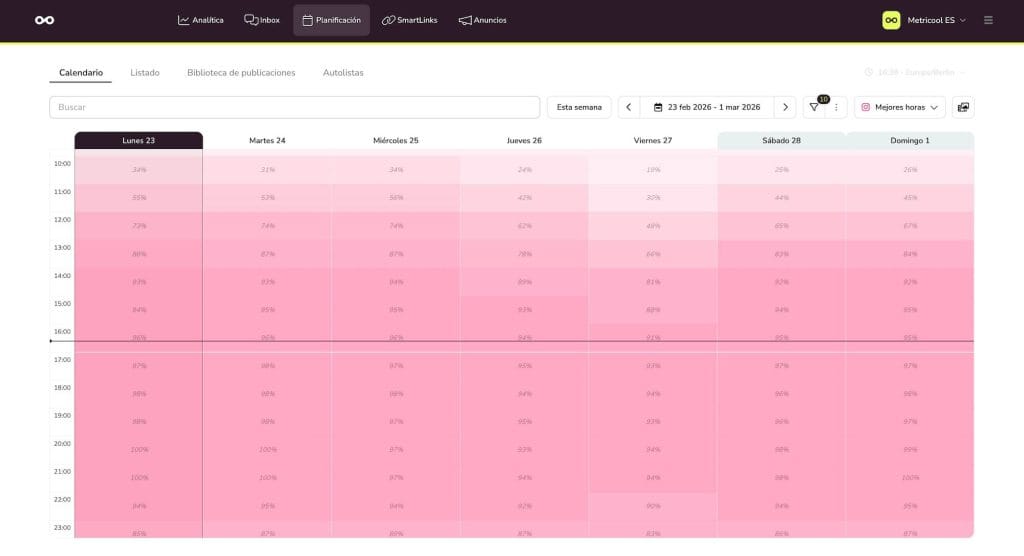Open the Anuncios megaphone section
The image size is (1024, 556).
pos(482,20)
